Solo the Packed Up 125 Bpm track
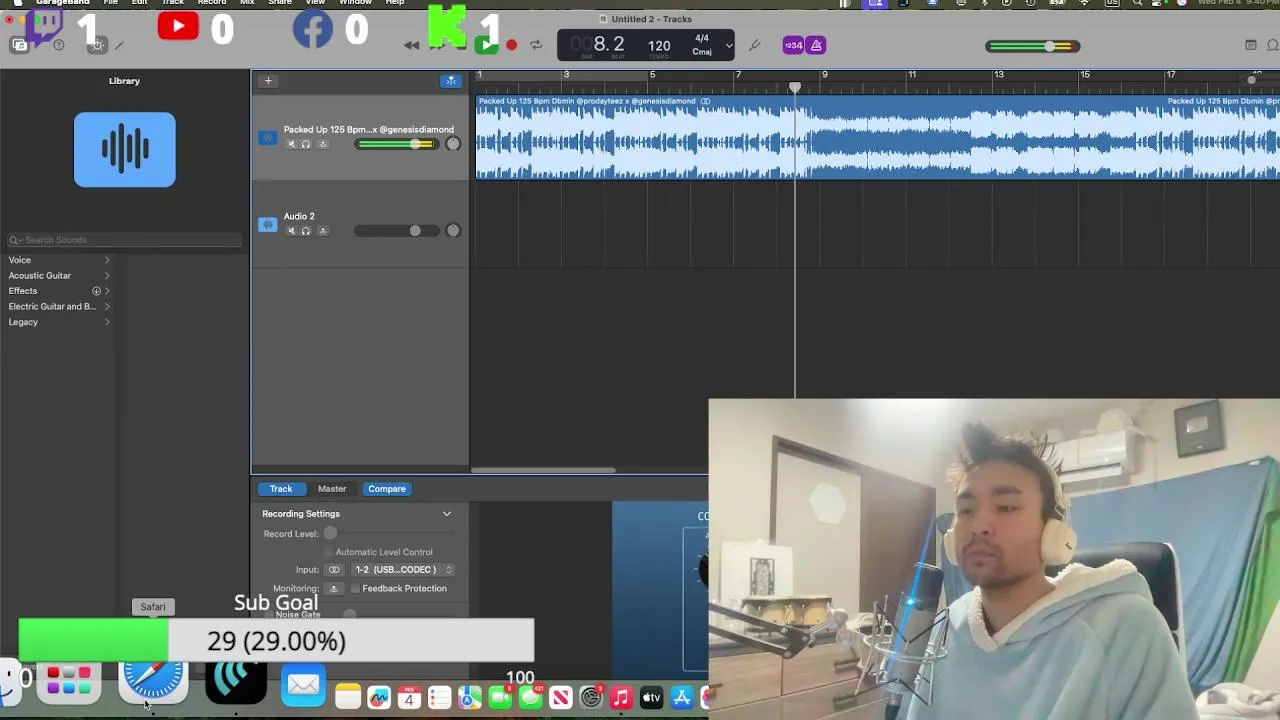The width and height of the screenshot is (1280, 720). click(306, 145)
